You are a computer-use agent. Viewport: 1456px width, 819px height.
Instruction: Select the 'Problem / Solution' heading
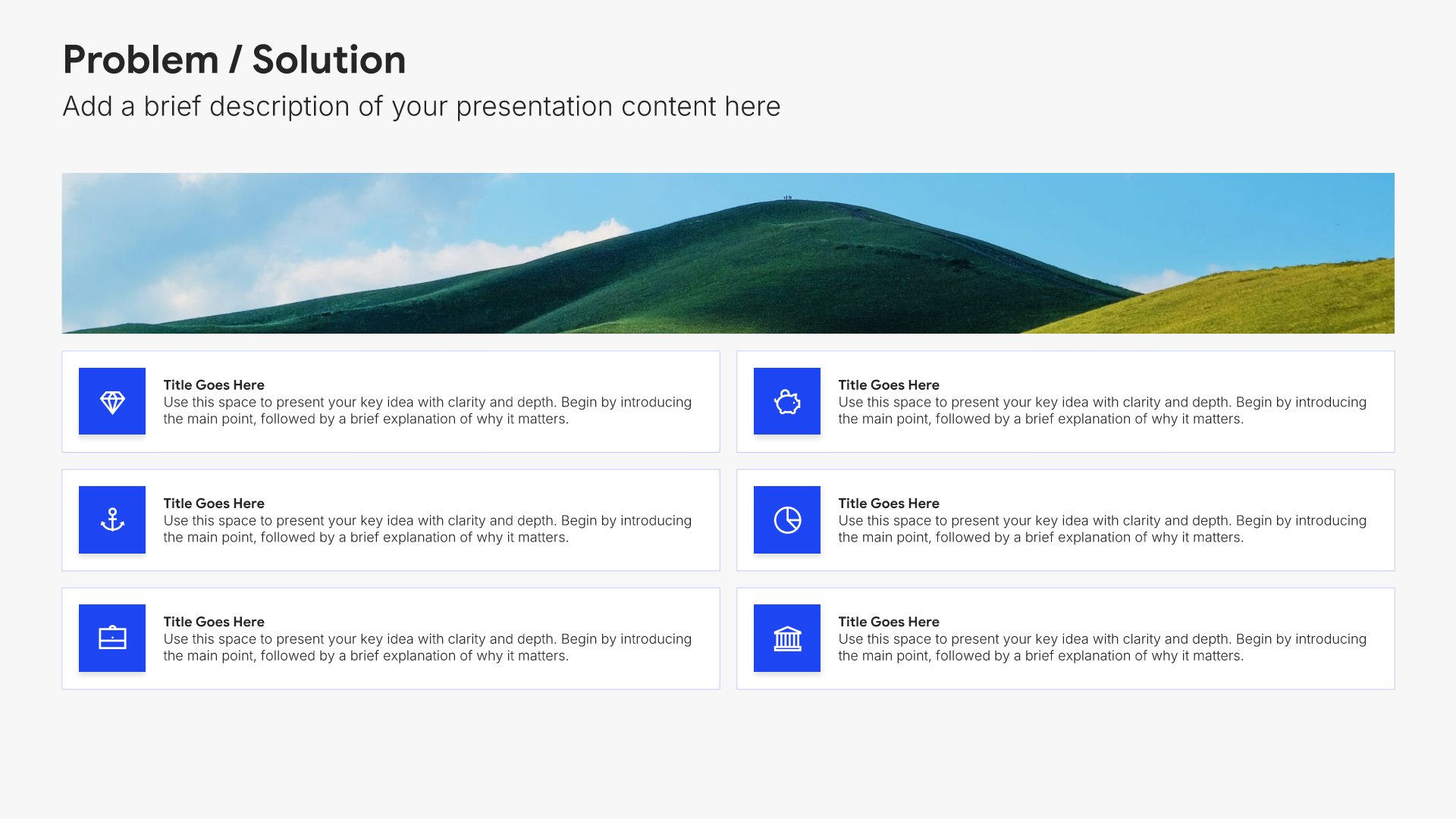[234, 59]
